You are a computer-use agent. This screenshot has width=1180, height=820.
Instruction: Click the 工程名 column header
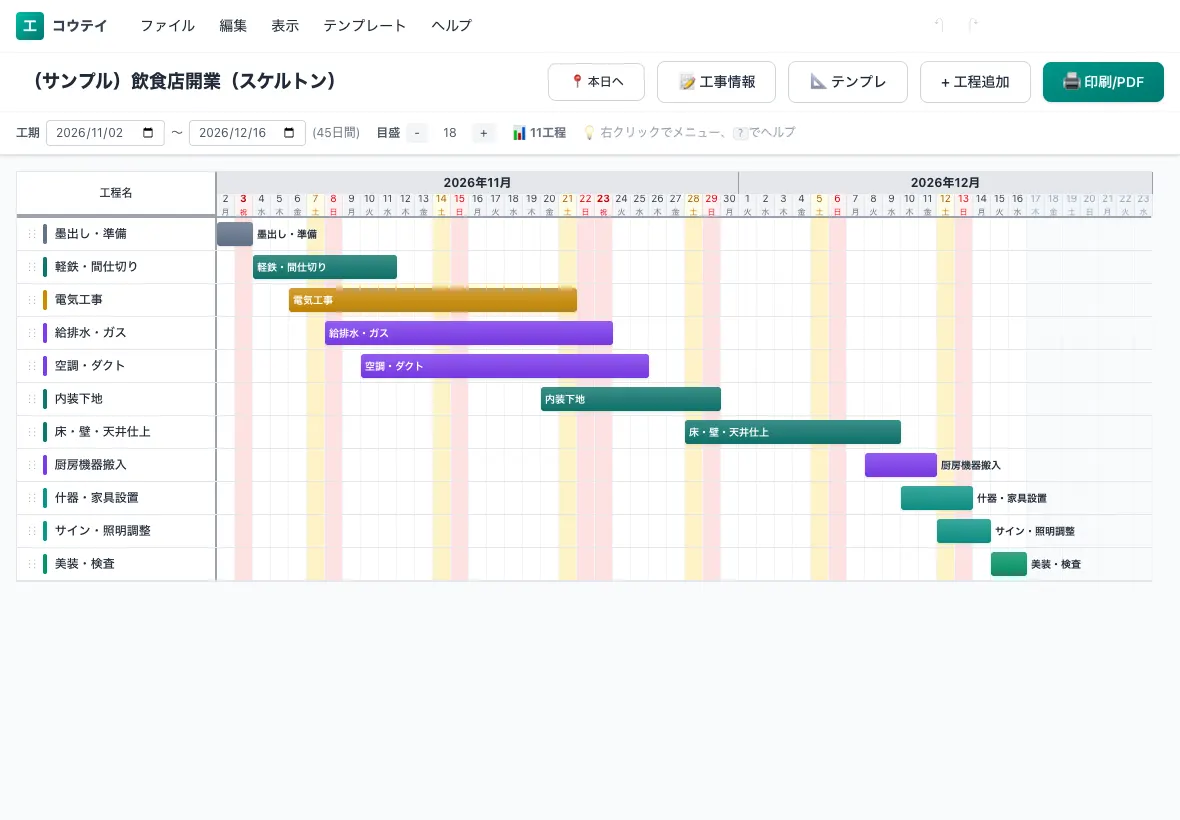point(116,193)
